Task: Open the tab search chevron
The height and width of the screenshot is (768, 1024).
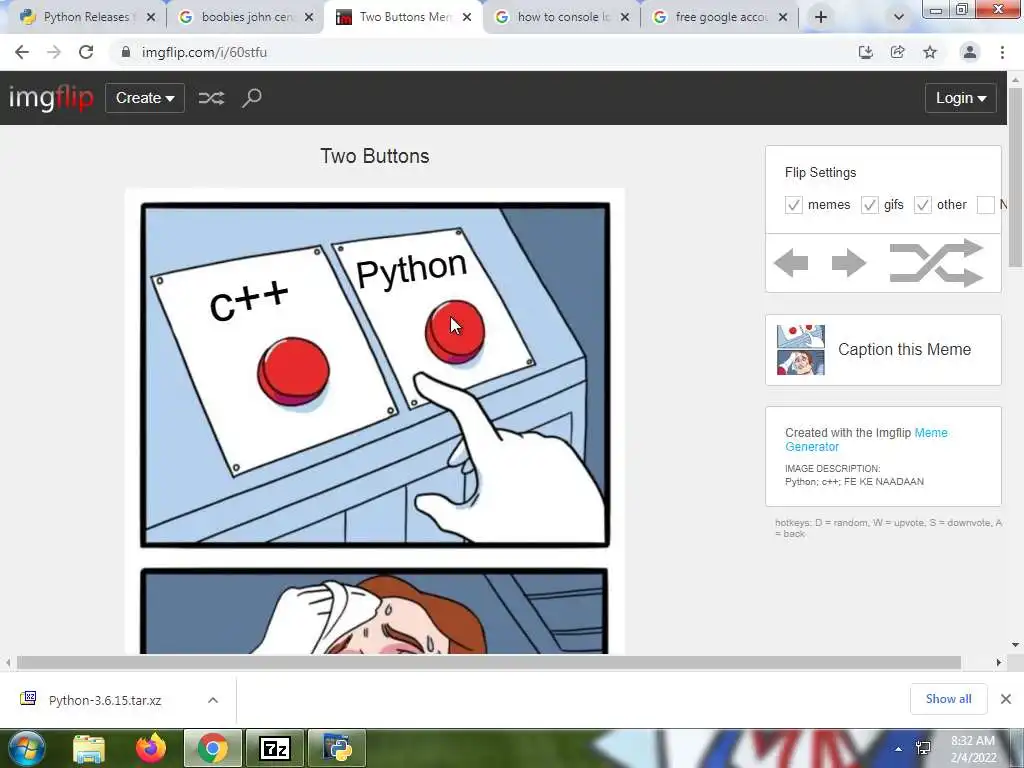Action: (x=899, y=18)
